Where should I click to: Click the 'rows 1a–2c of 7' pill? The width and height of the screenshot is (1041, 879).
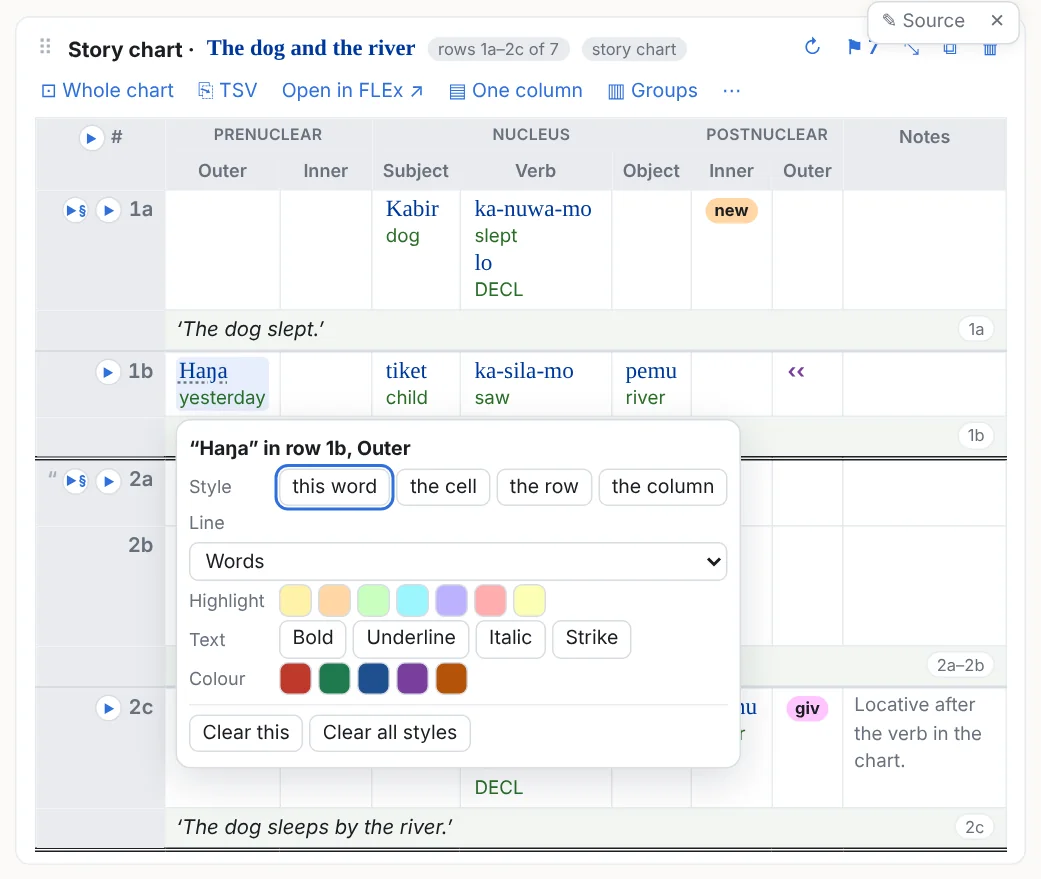click(498, 49)
